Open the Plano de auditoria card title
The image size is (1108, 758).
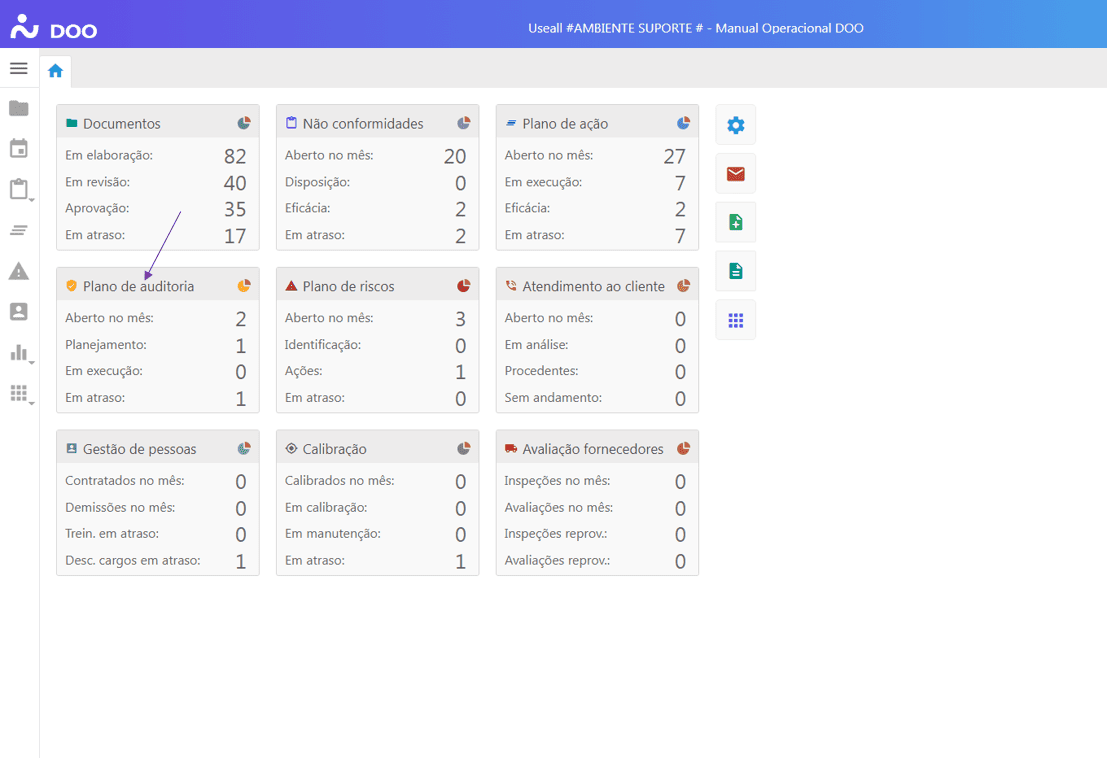coord(138,286)
